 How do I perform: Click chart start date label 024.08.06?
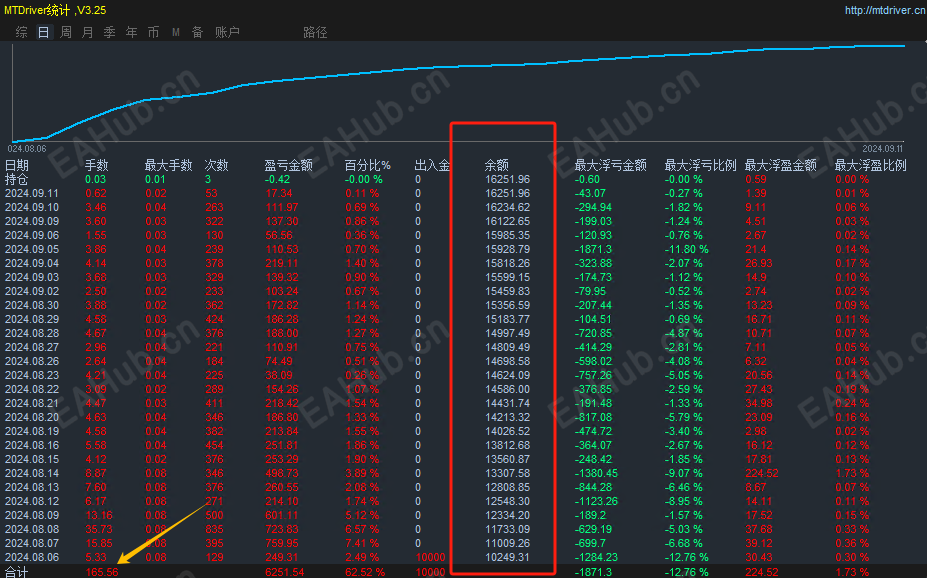coord(27,149)
